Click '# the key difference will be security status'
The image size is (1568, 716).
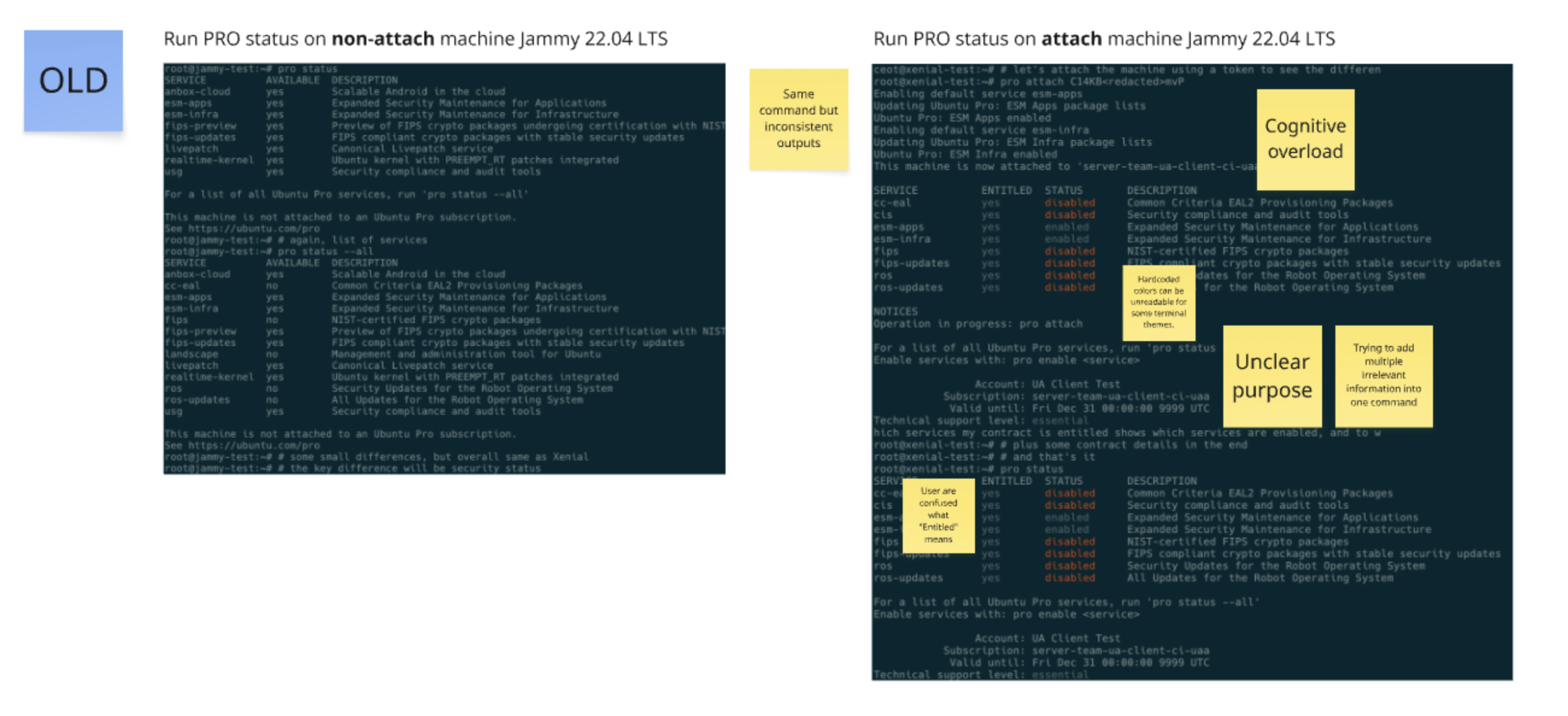pos(353,468)
